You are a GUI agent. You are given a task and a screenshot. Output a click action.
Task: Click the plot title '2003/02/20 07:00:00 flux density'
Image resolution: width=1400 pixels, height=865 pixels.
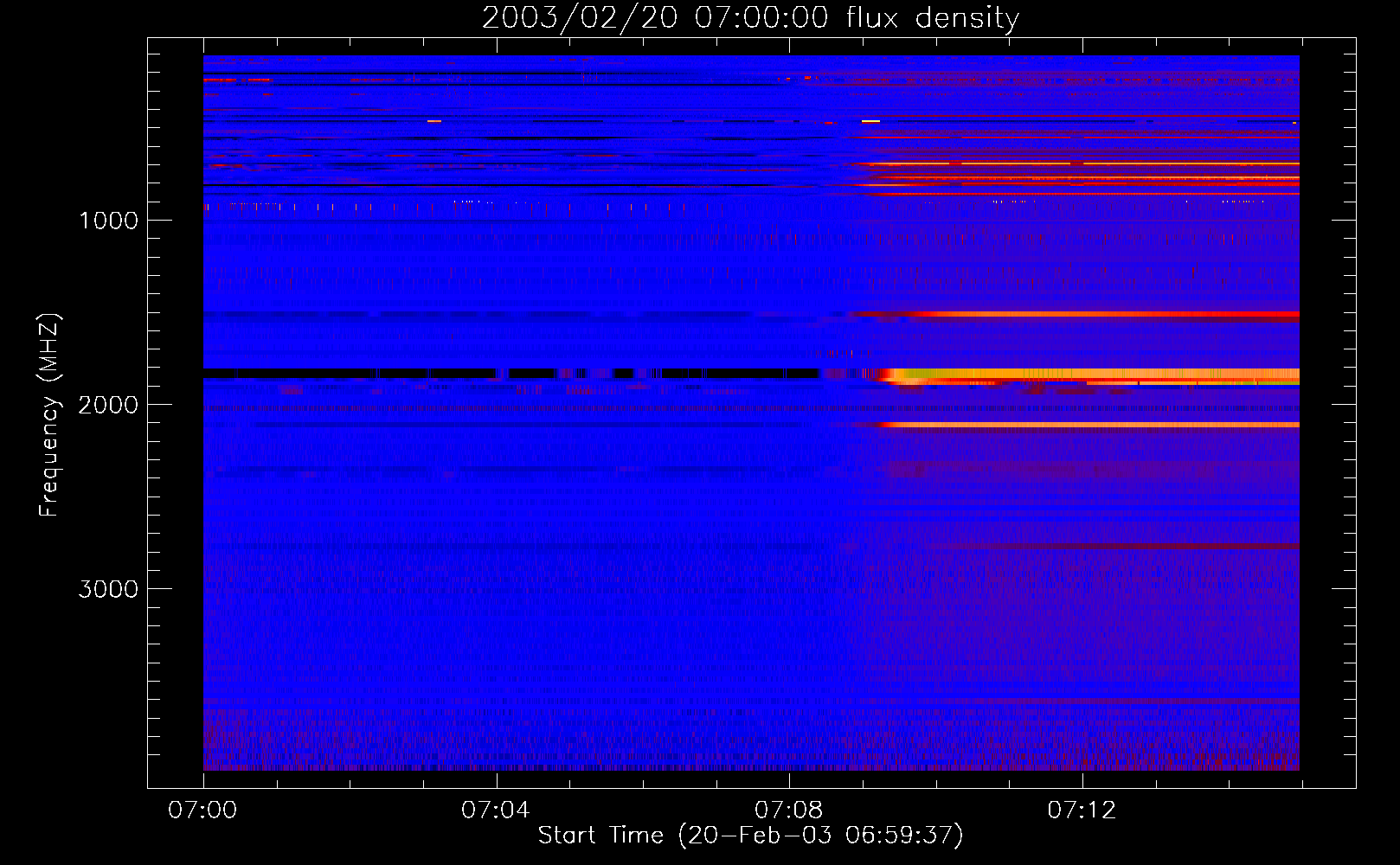click(x=750, y=17)
